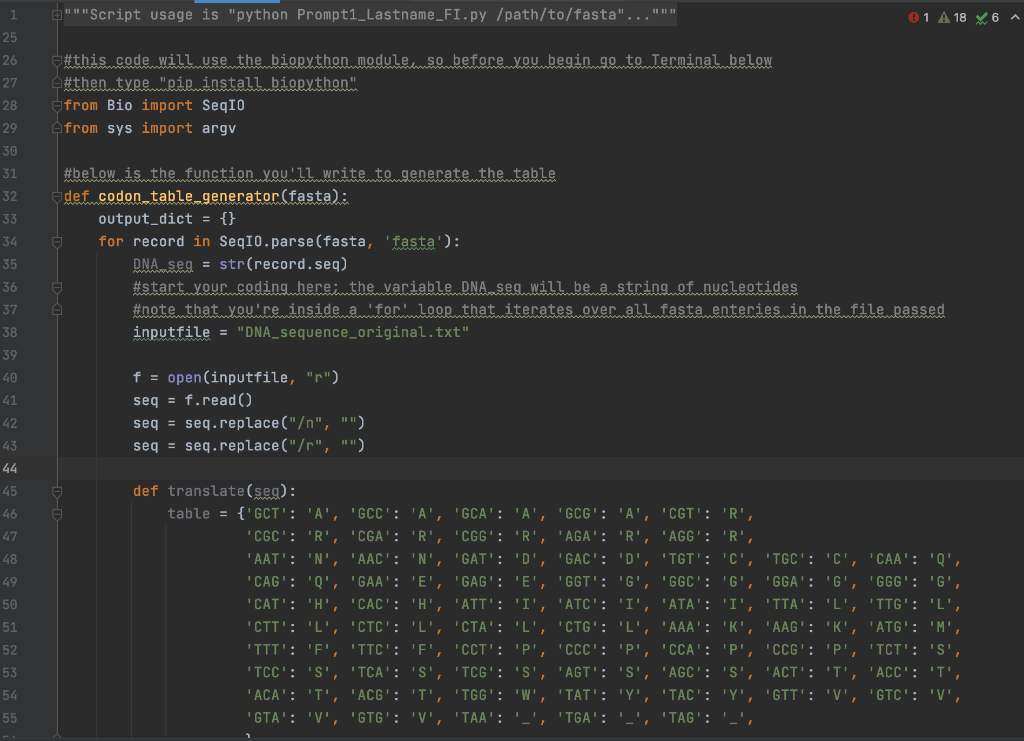This screenshot has width=1024, height=741.
Task: Expand the folded docstring on line 1
Action: [57, 15]
